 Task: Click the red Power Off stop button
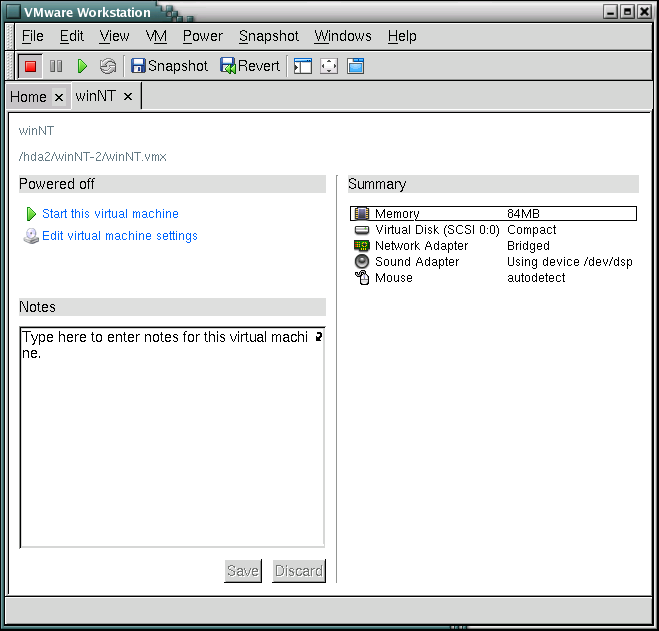30,66
